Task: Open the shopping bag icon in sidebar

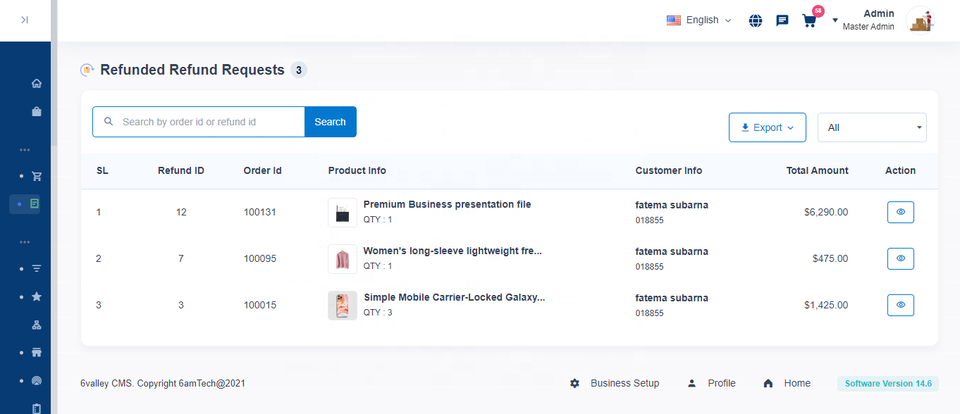Action: (x=37, y=111)
